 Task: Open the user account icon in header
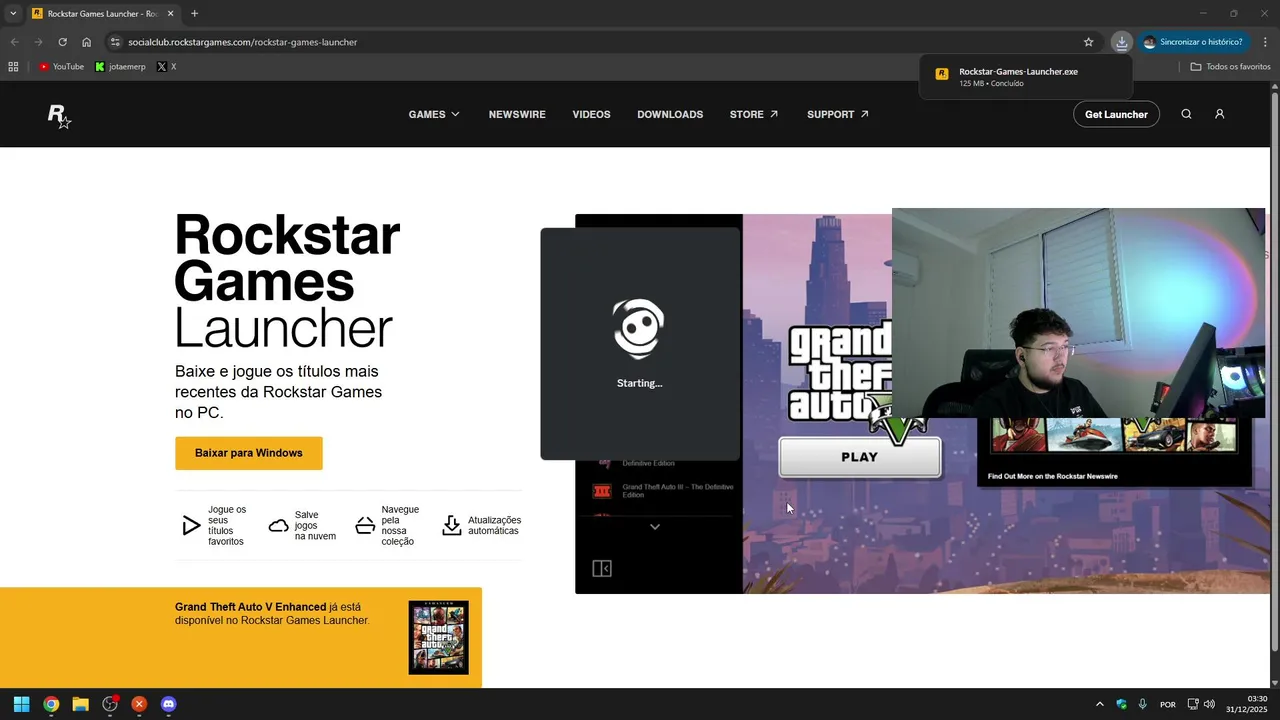click(1219, 114)
